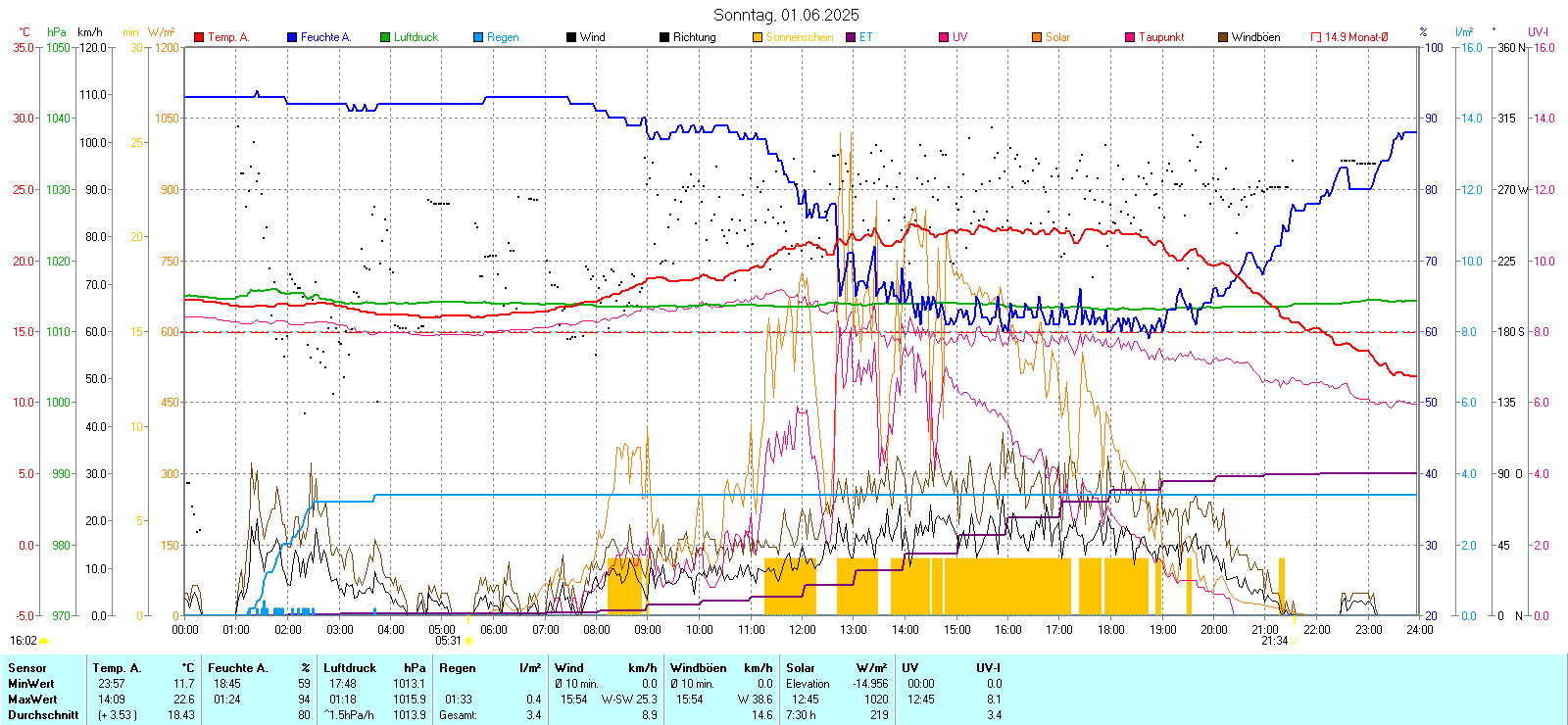Select the Luftdruck column header in the table
The width and height of the screenshot is (1568, 725).
point(350,668)
